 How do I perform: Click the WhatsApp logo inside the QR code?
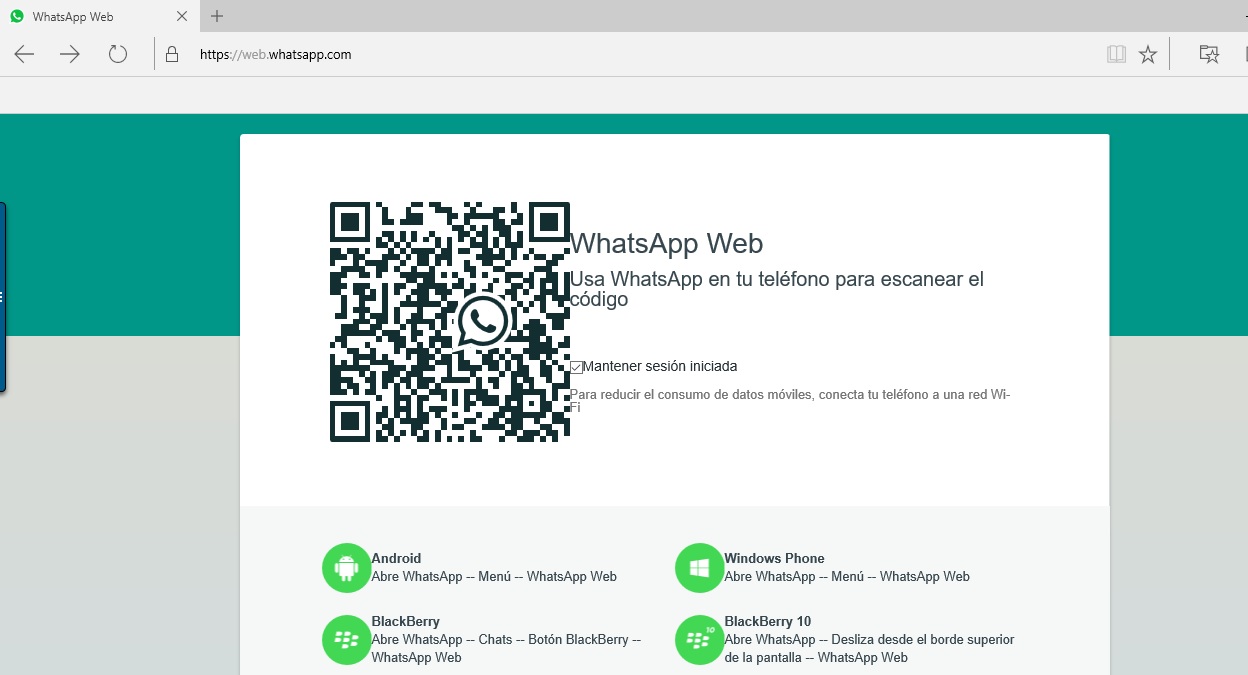click(482, 321)
